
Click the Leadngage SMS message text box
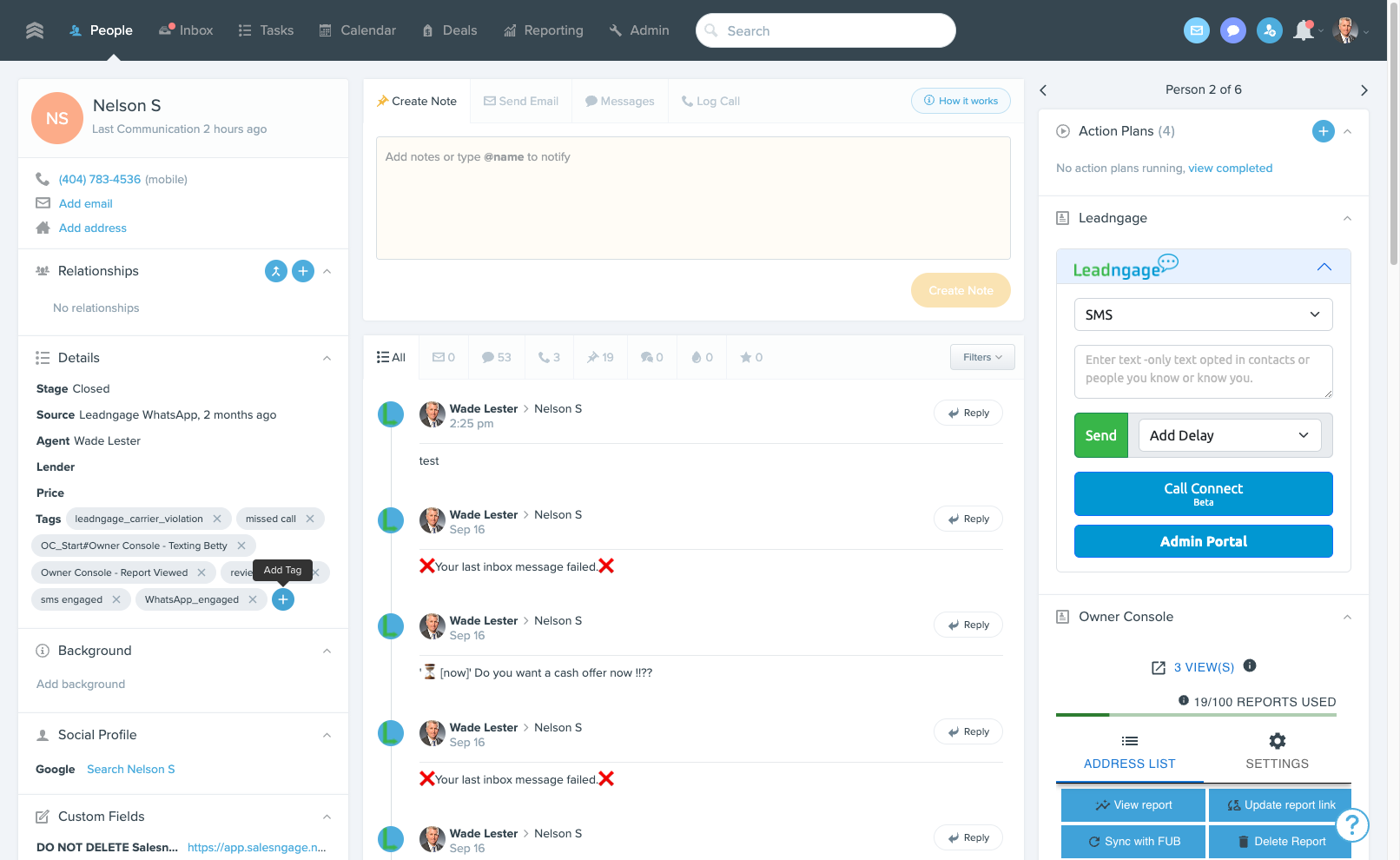1204,372
